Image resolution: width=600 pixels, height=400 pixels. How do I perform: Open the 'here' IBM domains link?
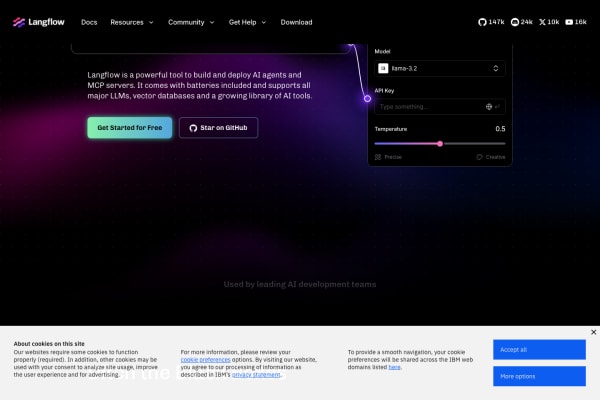click(394, 367)
